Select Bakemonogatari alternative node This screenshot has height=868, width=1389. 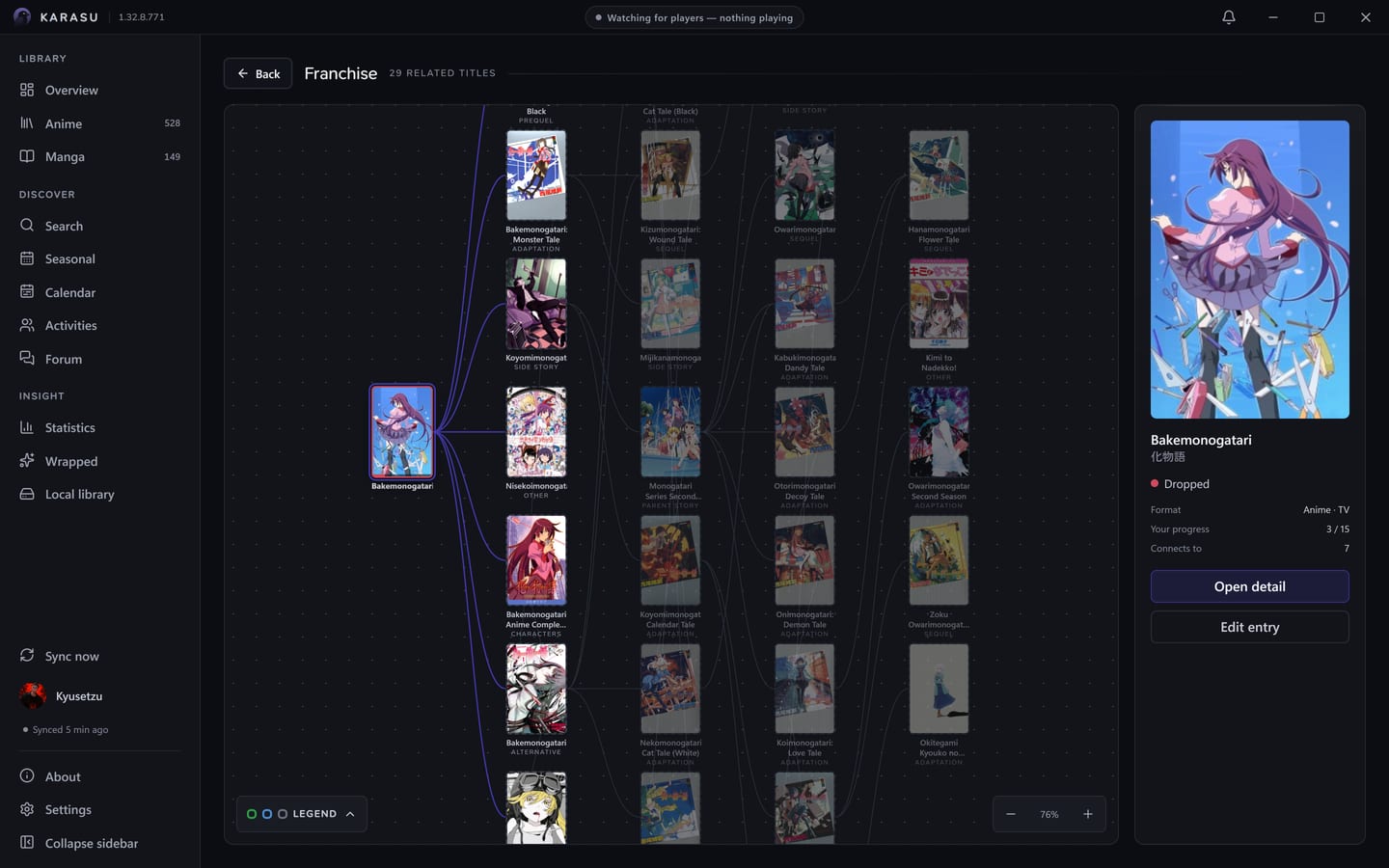(x=536, y=689)
